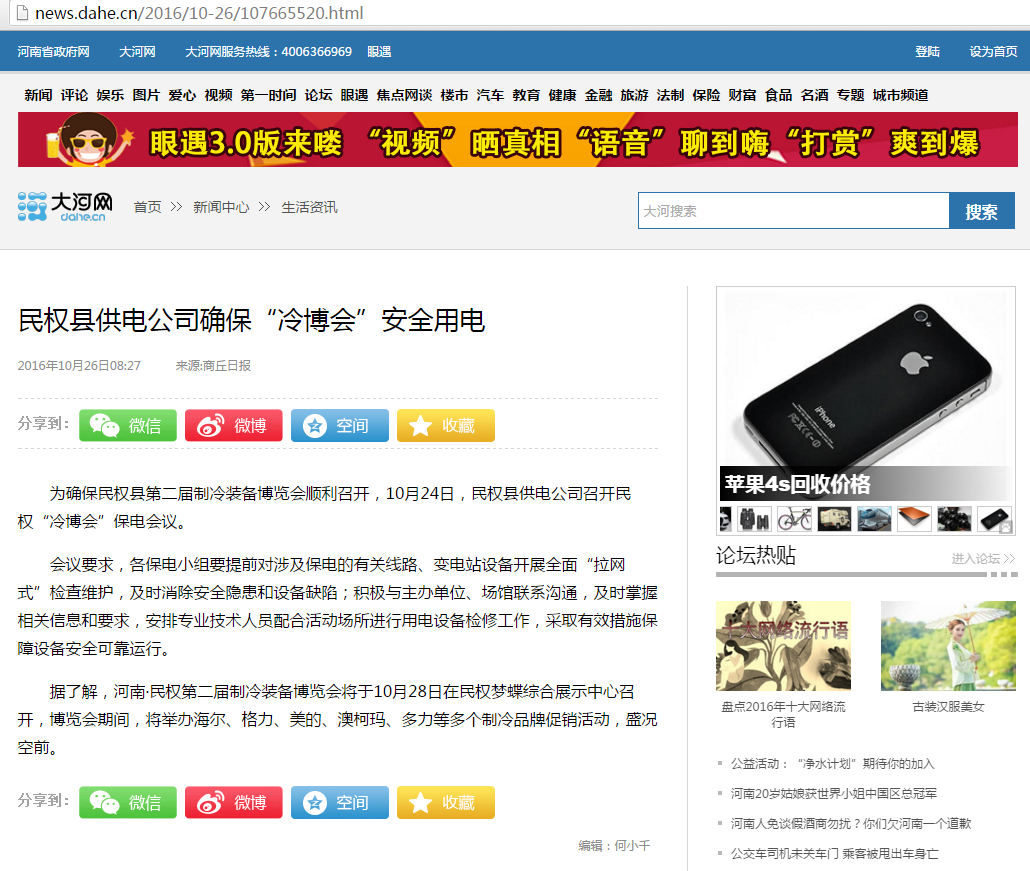
Task: Open the 古装汉服美女 forum thumbnail
Action: pos(948,646)
